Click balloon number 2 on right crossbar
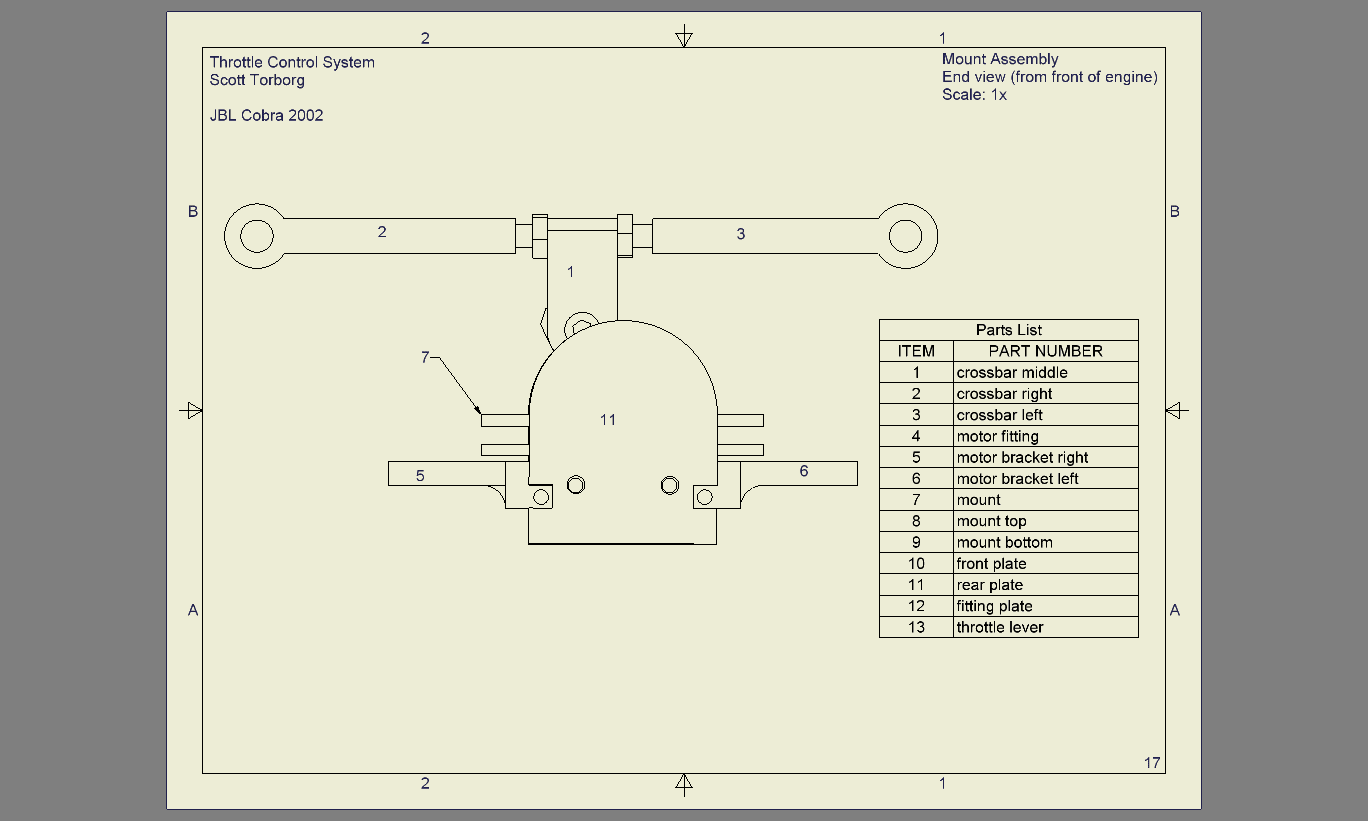 pos(382,232)
